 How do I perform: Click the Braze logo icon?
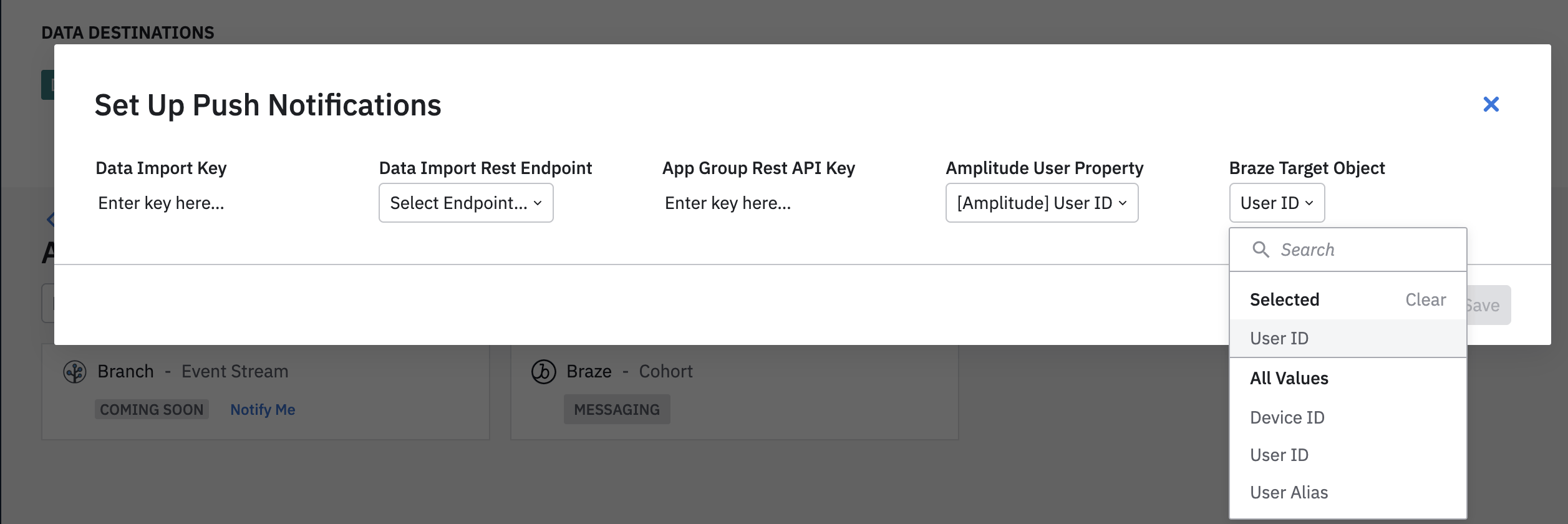[x=543, y=372]
